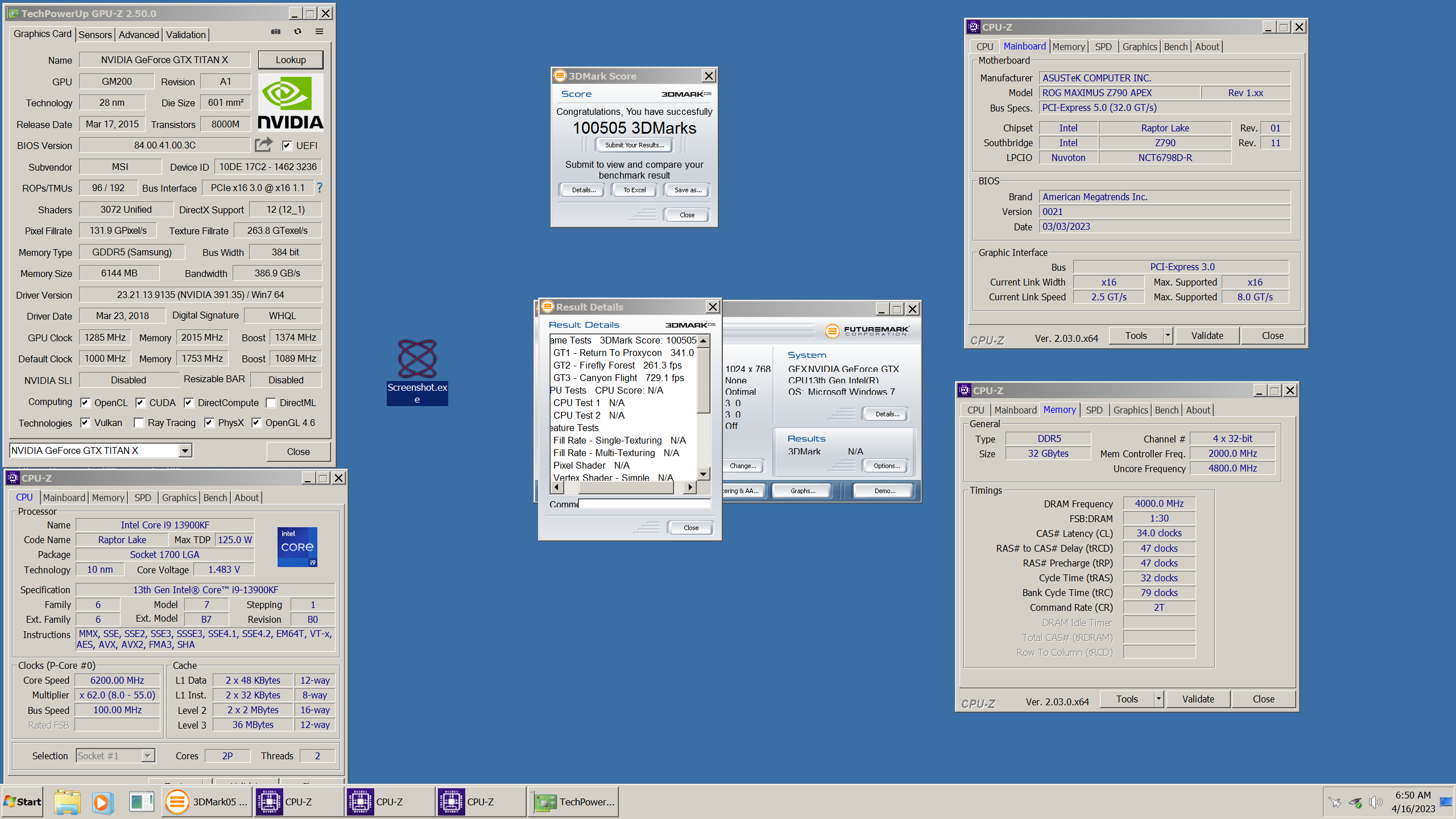1456x819 pixels.
Task: Click the Details button in 3DMark Score
Action: click(584, 190)
